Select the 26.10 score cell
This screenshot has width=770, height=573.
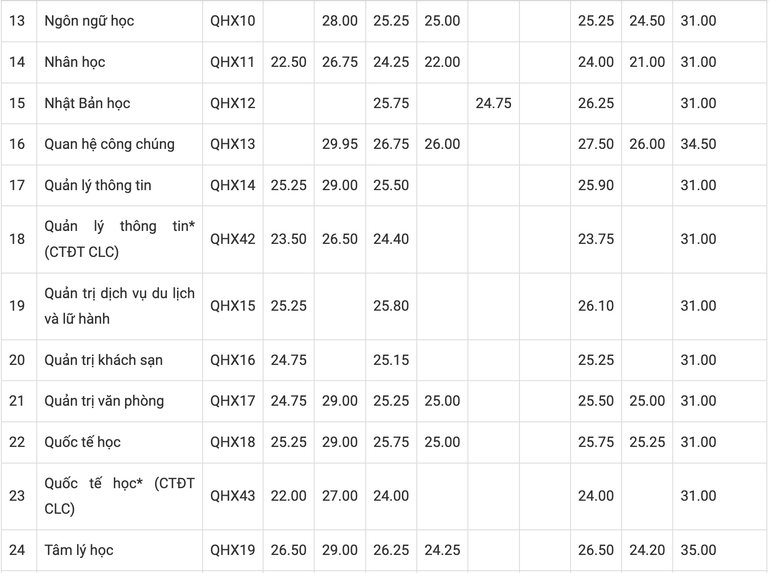point(595,305)
